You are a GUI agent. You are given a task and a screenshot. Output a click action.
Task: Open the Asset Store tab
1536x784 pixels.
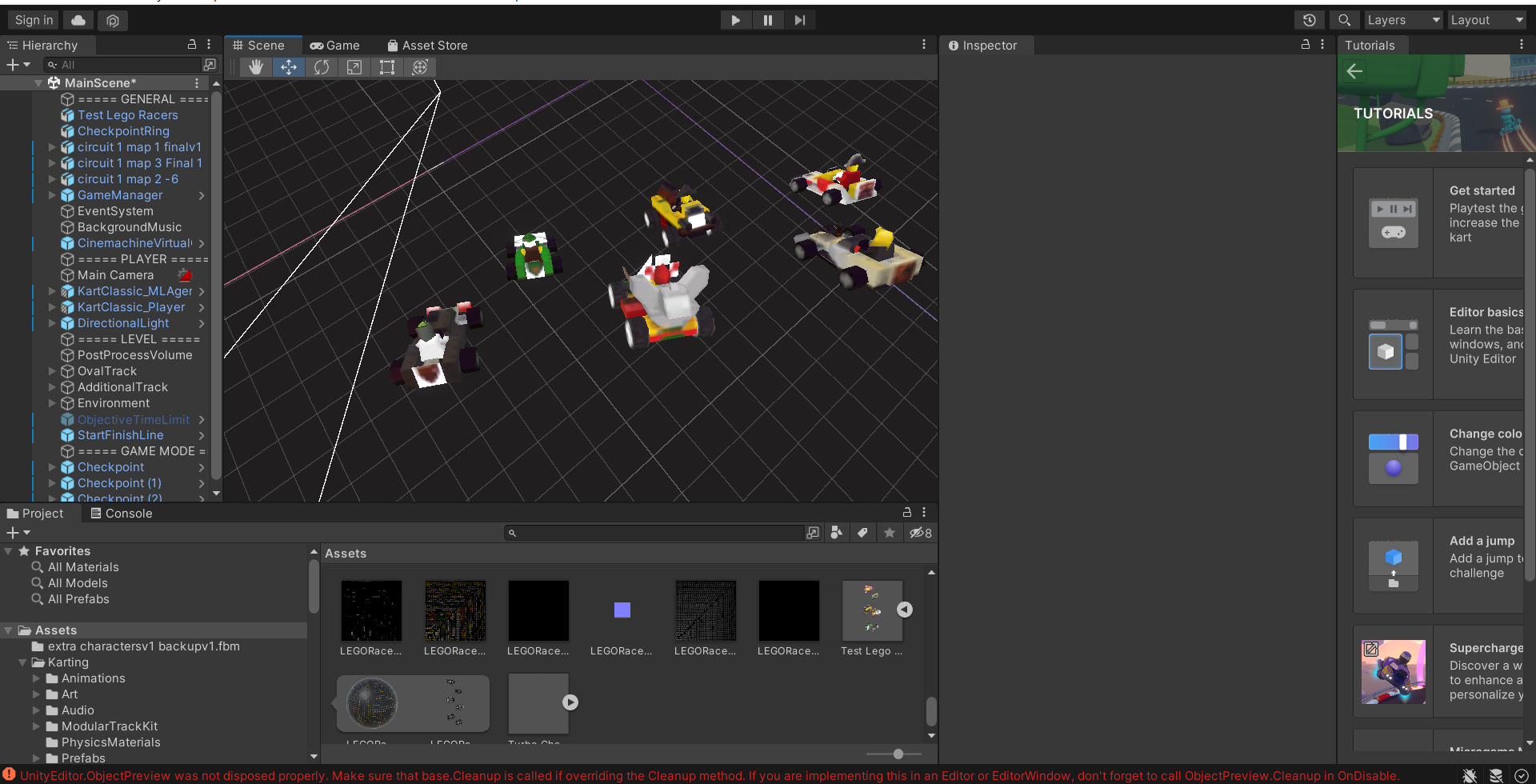coord(427,46)
